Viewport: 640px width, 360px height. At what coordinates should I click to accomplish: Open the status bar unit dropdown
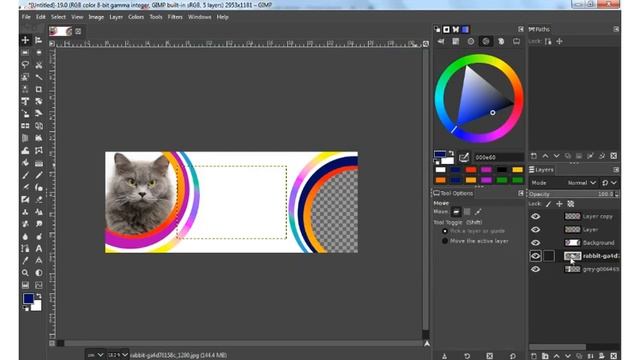coord(96,355)
